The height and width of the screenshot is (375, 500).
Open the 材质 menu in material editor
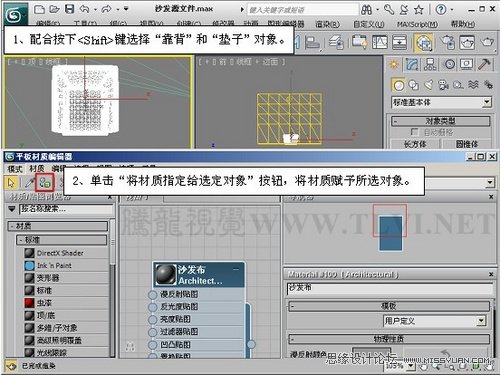tap(37, 169)
